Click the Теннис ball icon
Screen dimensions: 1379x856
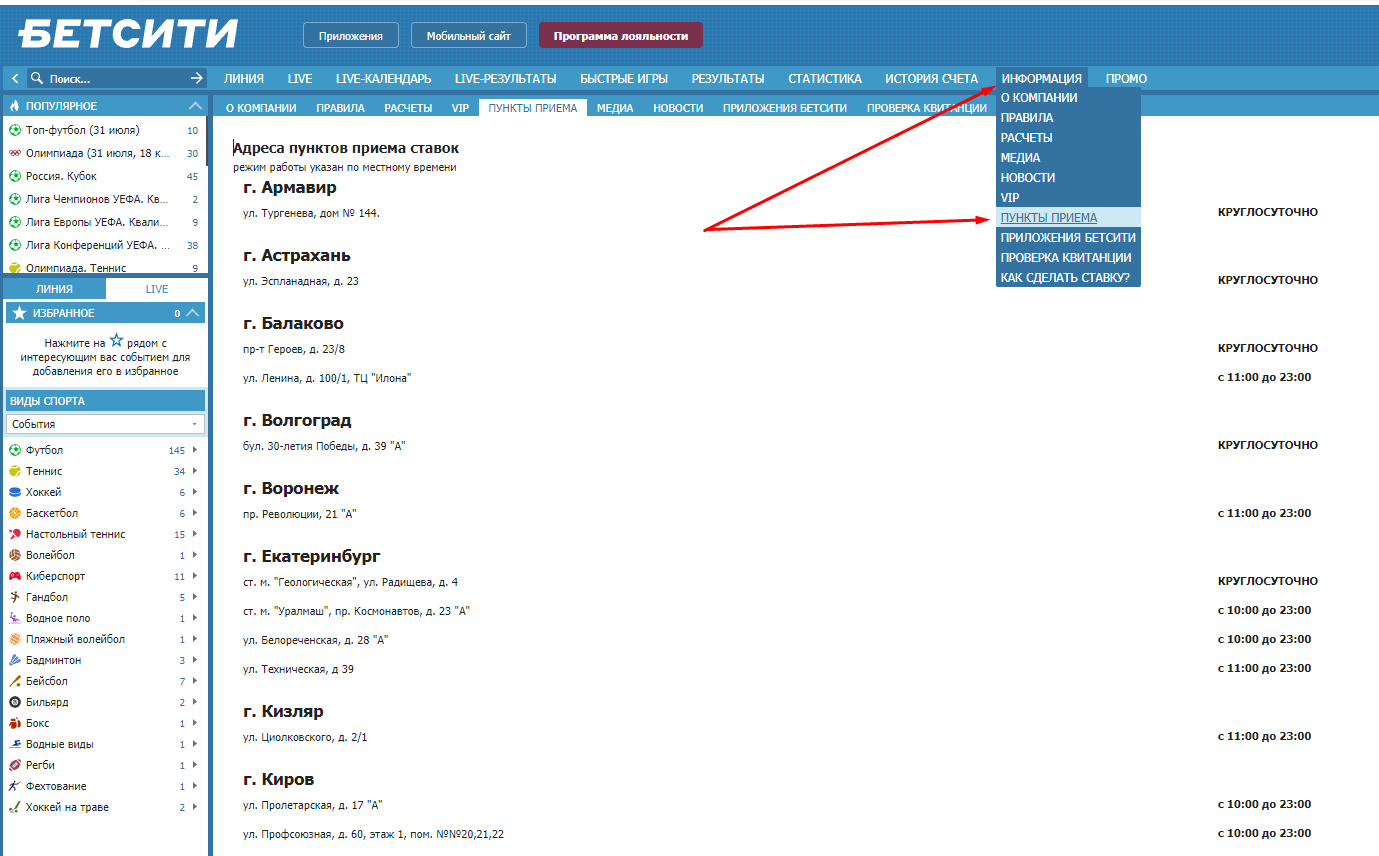[x=15, y=471]
